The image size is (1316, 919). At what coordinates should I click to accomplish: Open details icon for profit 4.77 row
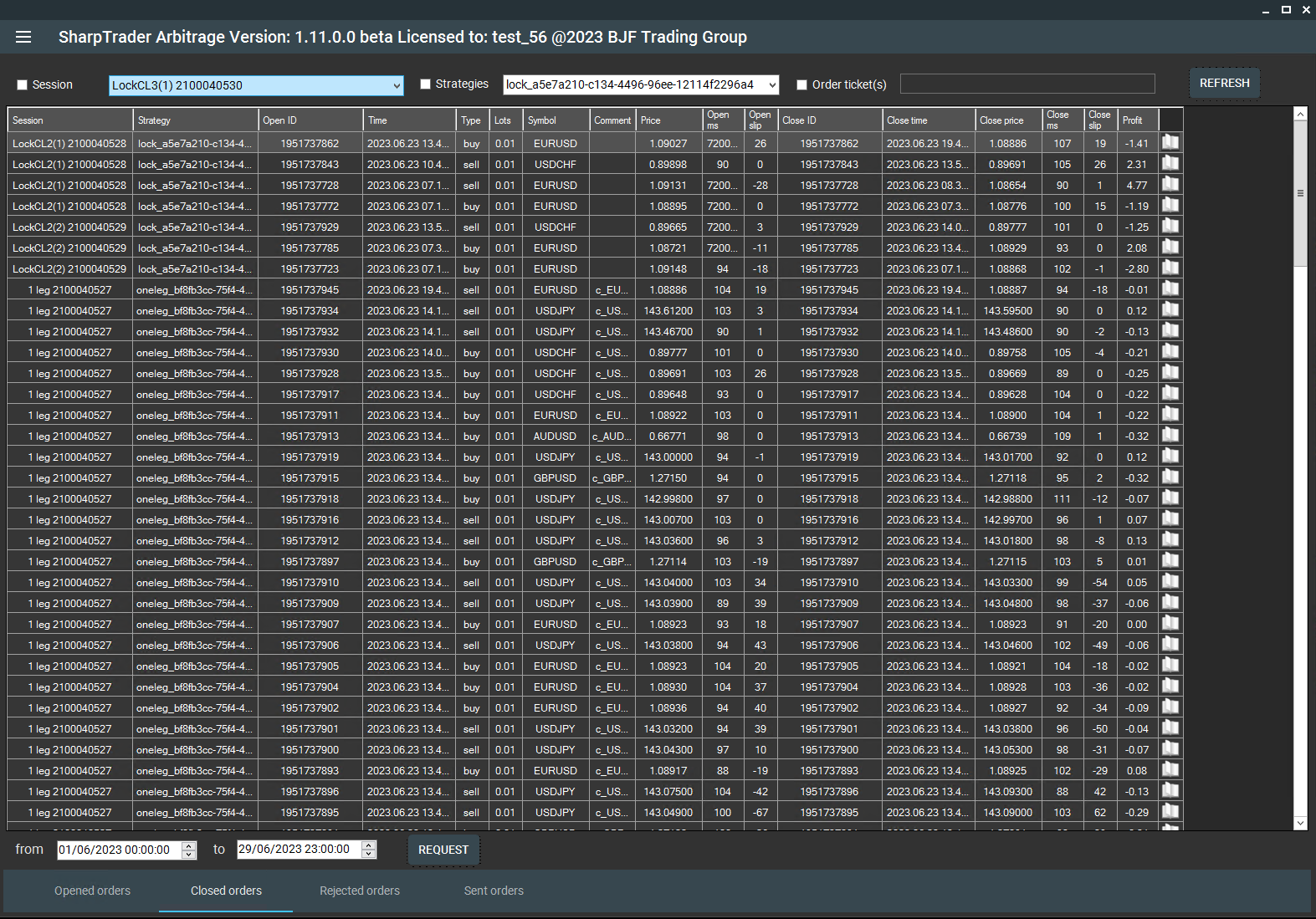coord(1170,185)
